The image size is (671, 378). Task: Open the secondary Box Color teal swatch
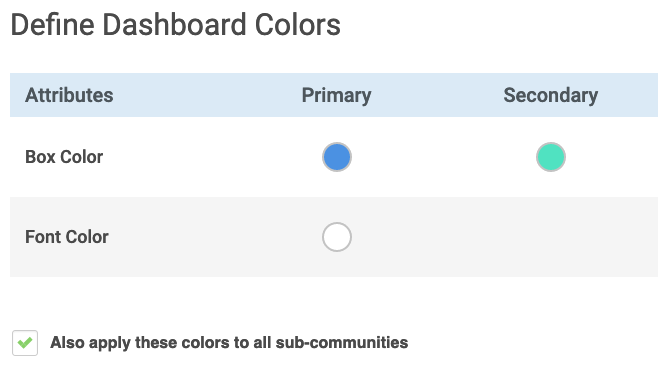coord(551,157)
